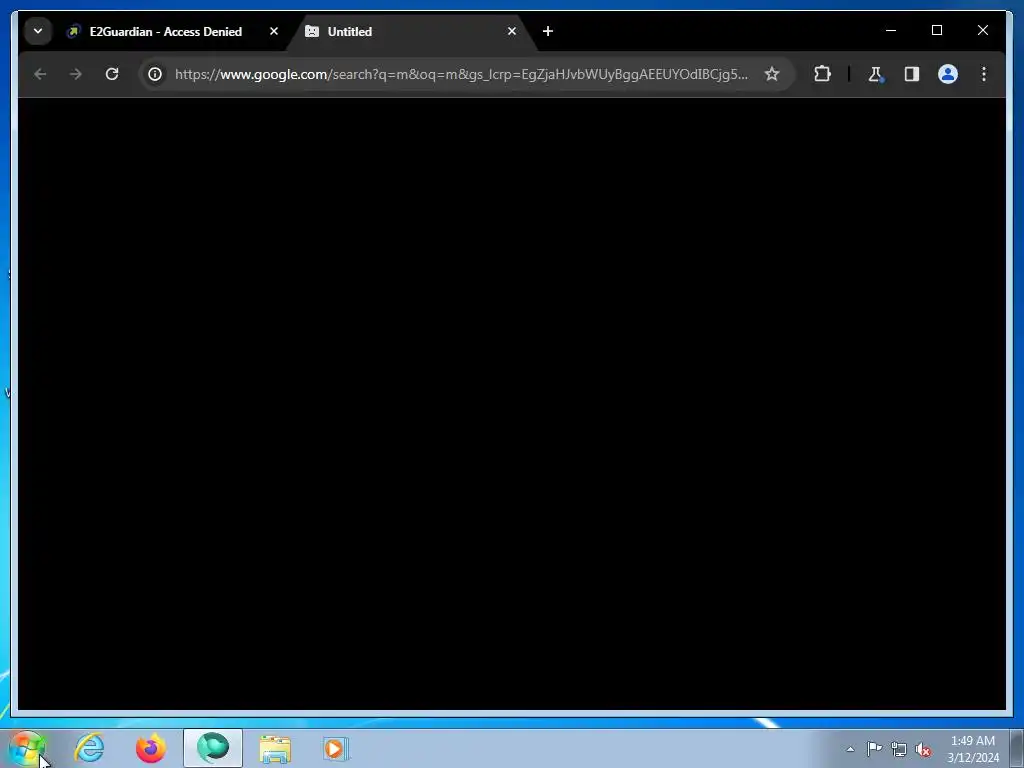Open a new tab with plus button
Viewport: 1024px width, 768px height.
point(548,31)
